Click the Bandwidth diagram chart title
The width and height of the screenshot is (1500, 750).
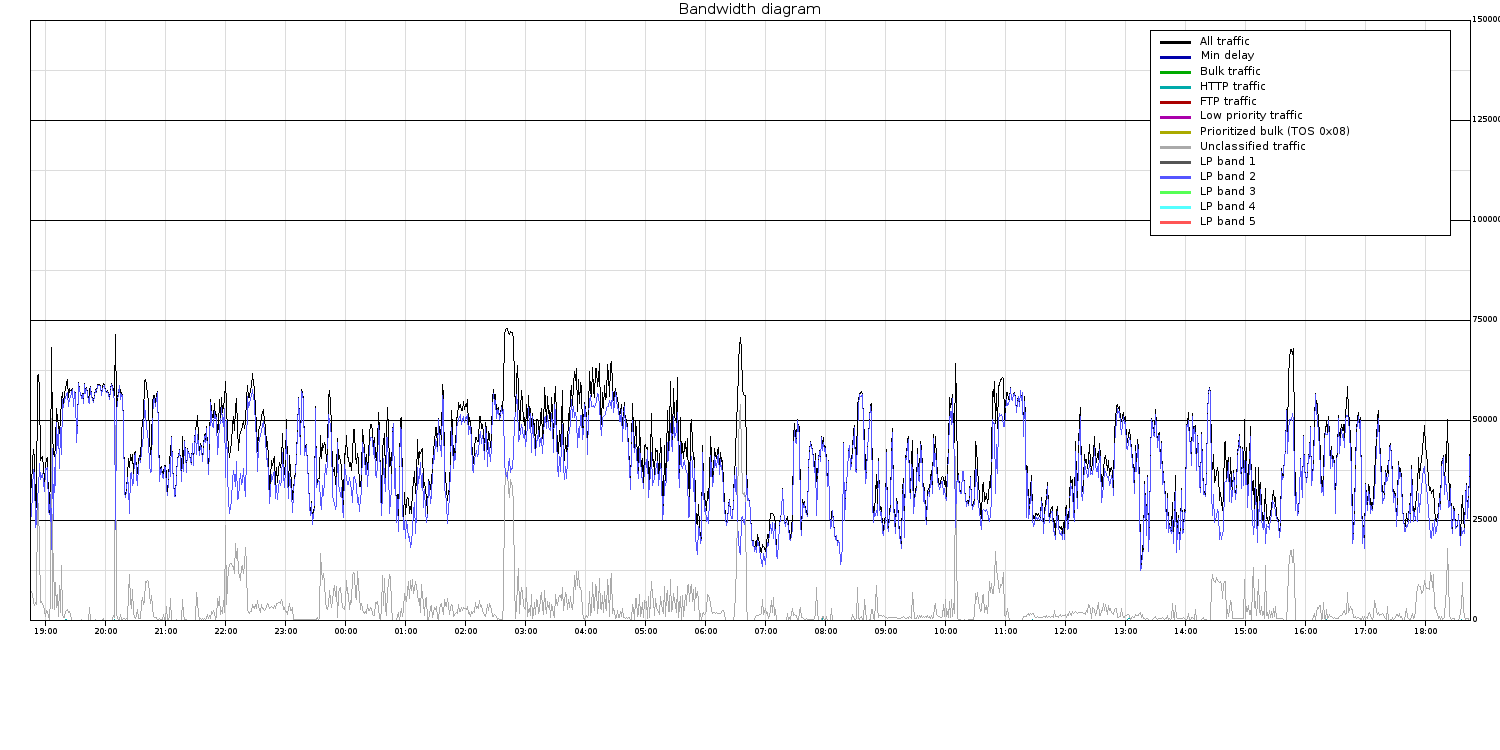point(749,9)
